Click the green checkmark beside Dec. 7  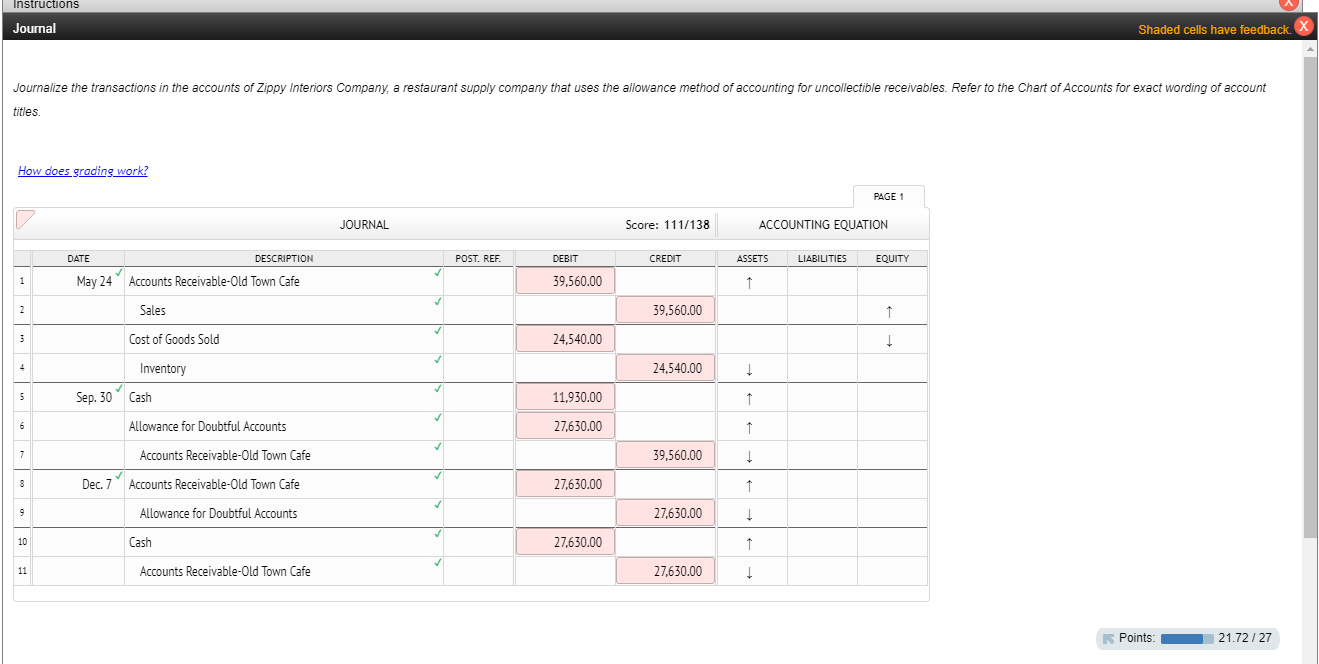tap(119, 475)
